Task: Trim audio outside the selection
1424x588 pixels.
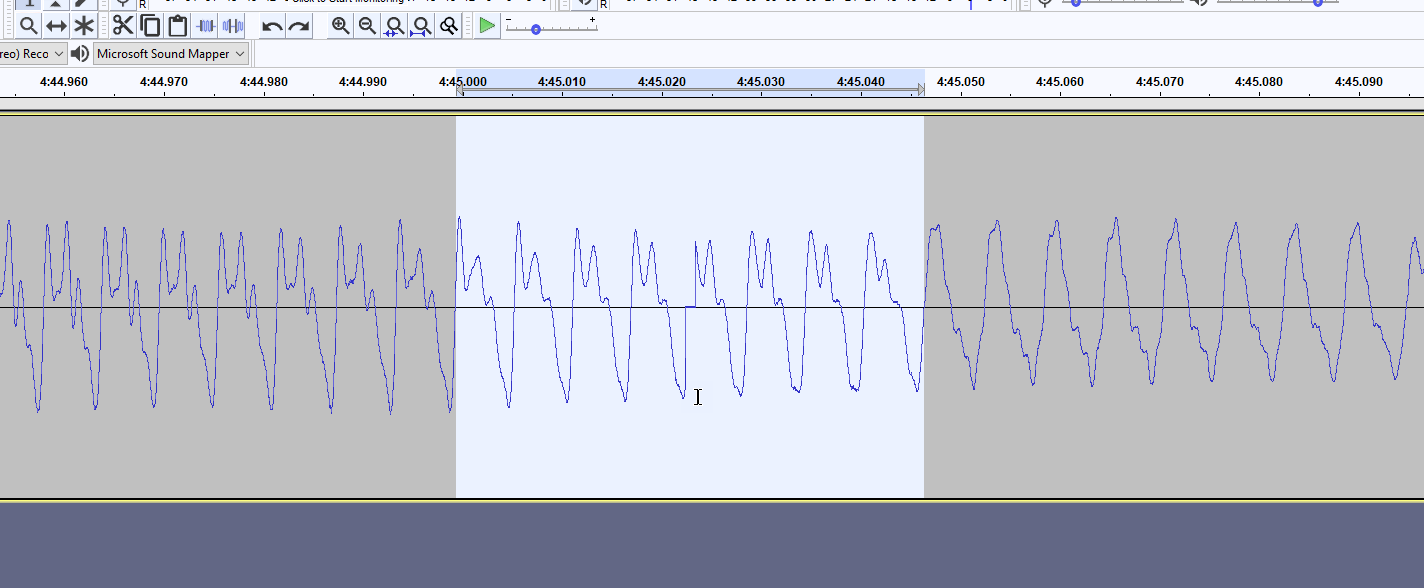Action: click(x=206, y=25)
